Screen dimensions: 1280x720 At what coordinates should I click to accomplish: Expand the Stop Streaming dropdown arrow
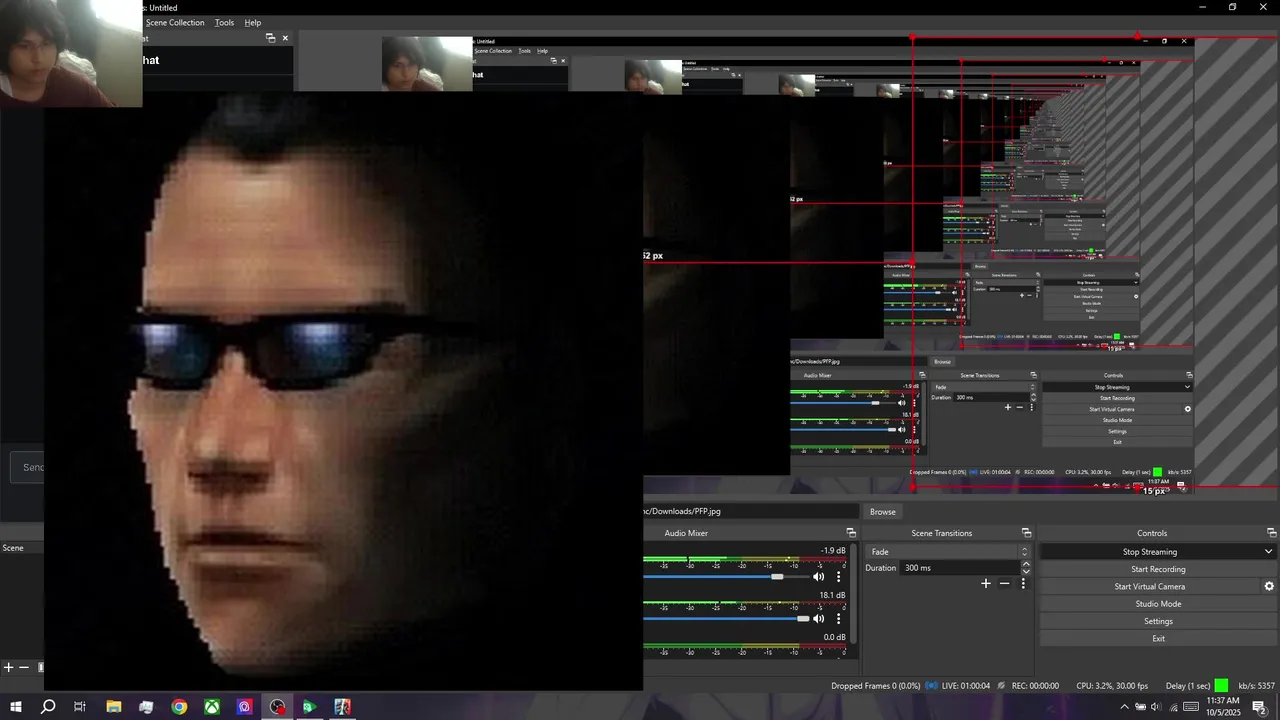[x=1269, y=552]
